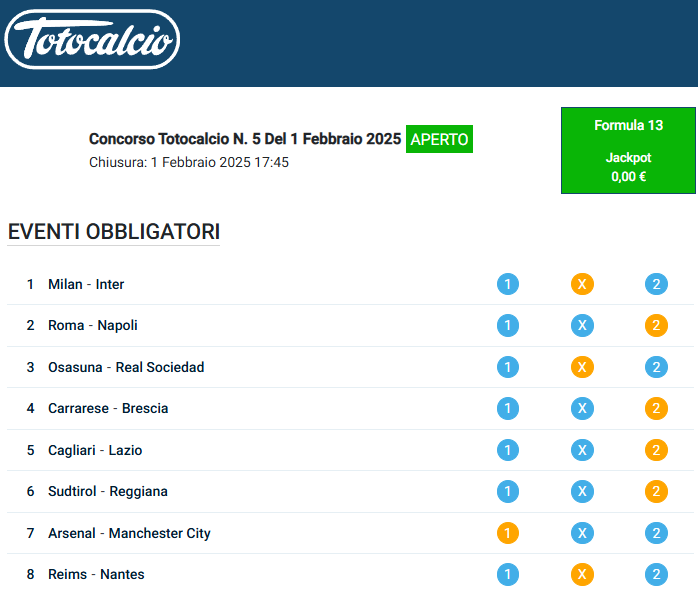The height and width of the screenshot is (592, 698).
Task: Choose X draw for Carrarese - Brescia
Action: coord(582,408)
